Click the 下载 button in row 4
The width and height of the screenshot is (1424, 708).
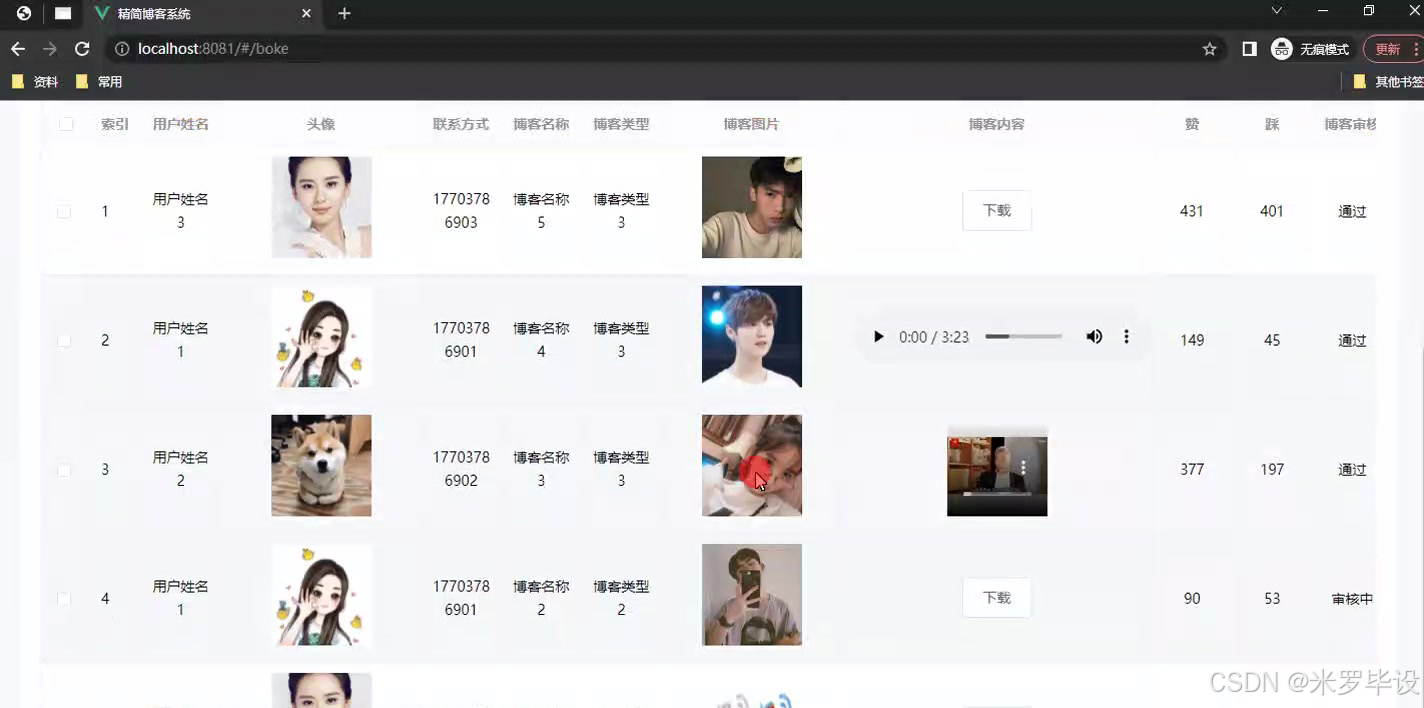997,598
